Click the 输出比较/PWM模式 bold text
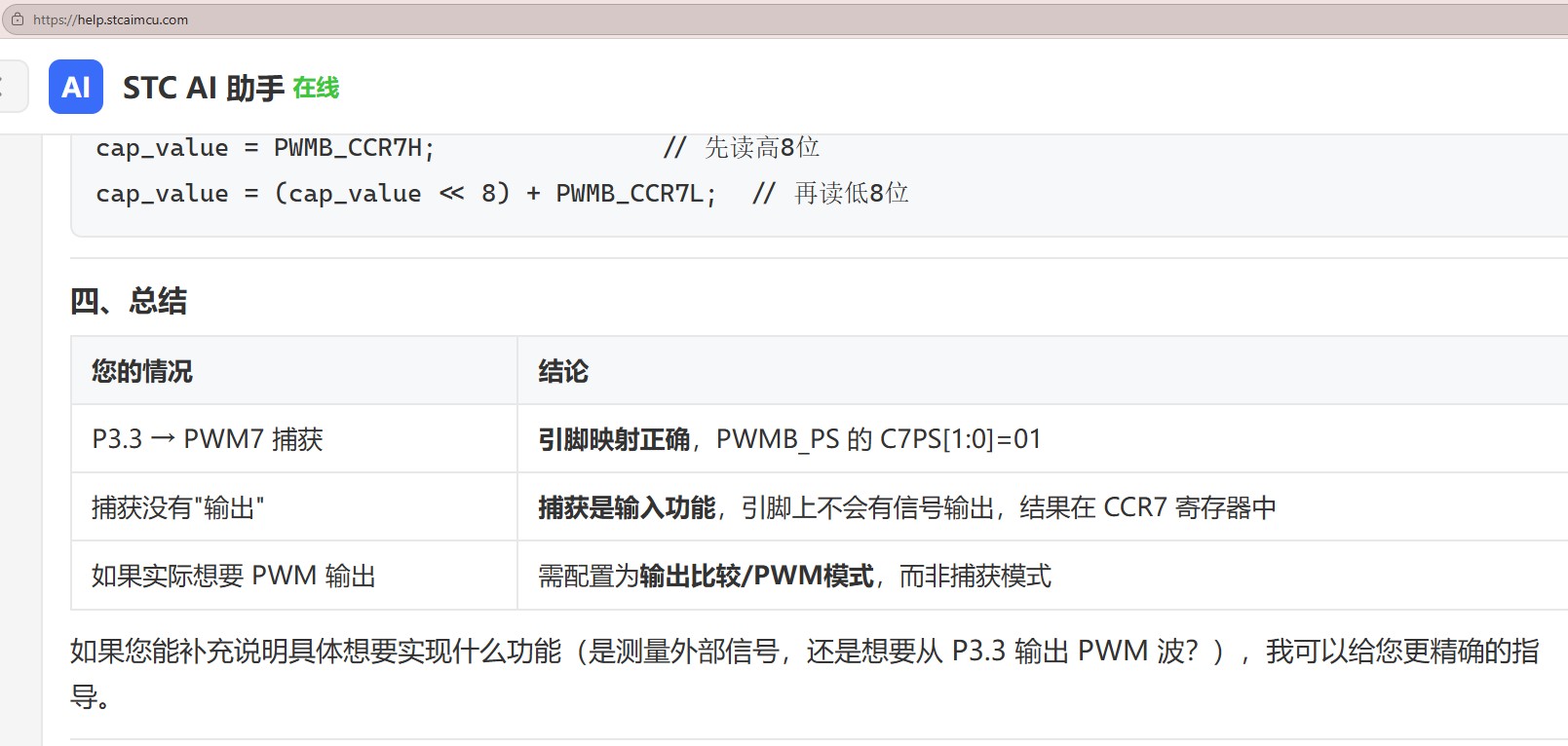Viewport: 1568px width, 746px height. point(756,576)
